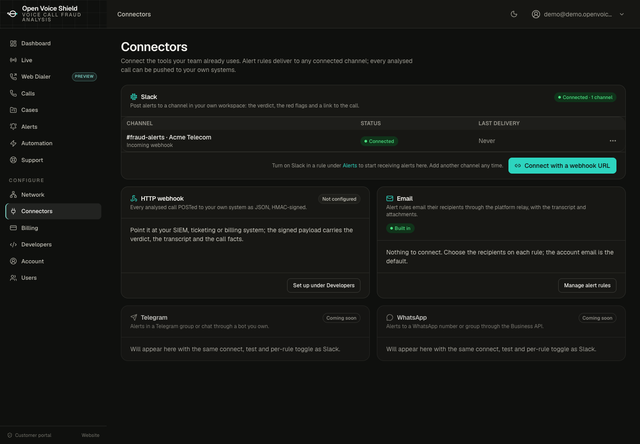Click the Not configured badge

339,199
